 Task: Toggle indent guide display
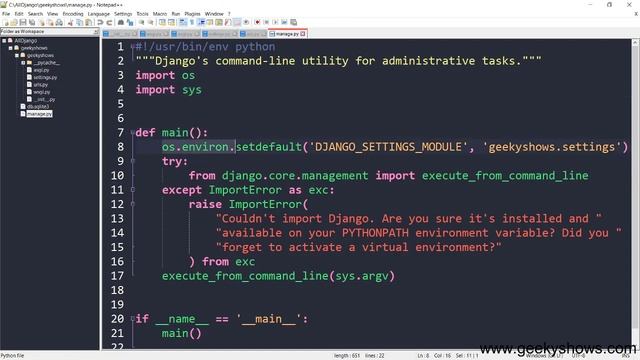(202, 22)
